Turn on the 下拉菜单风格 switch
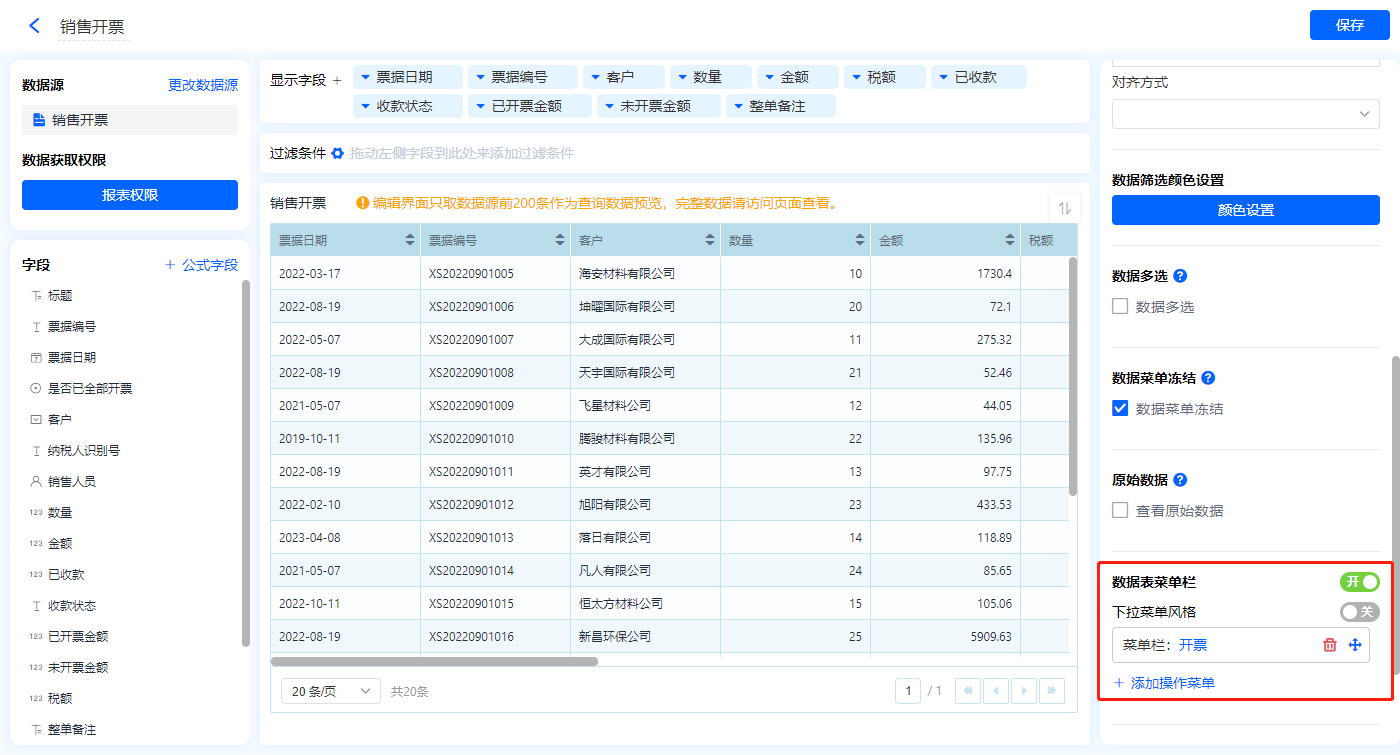 coord(1359,612)
